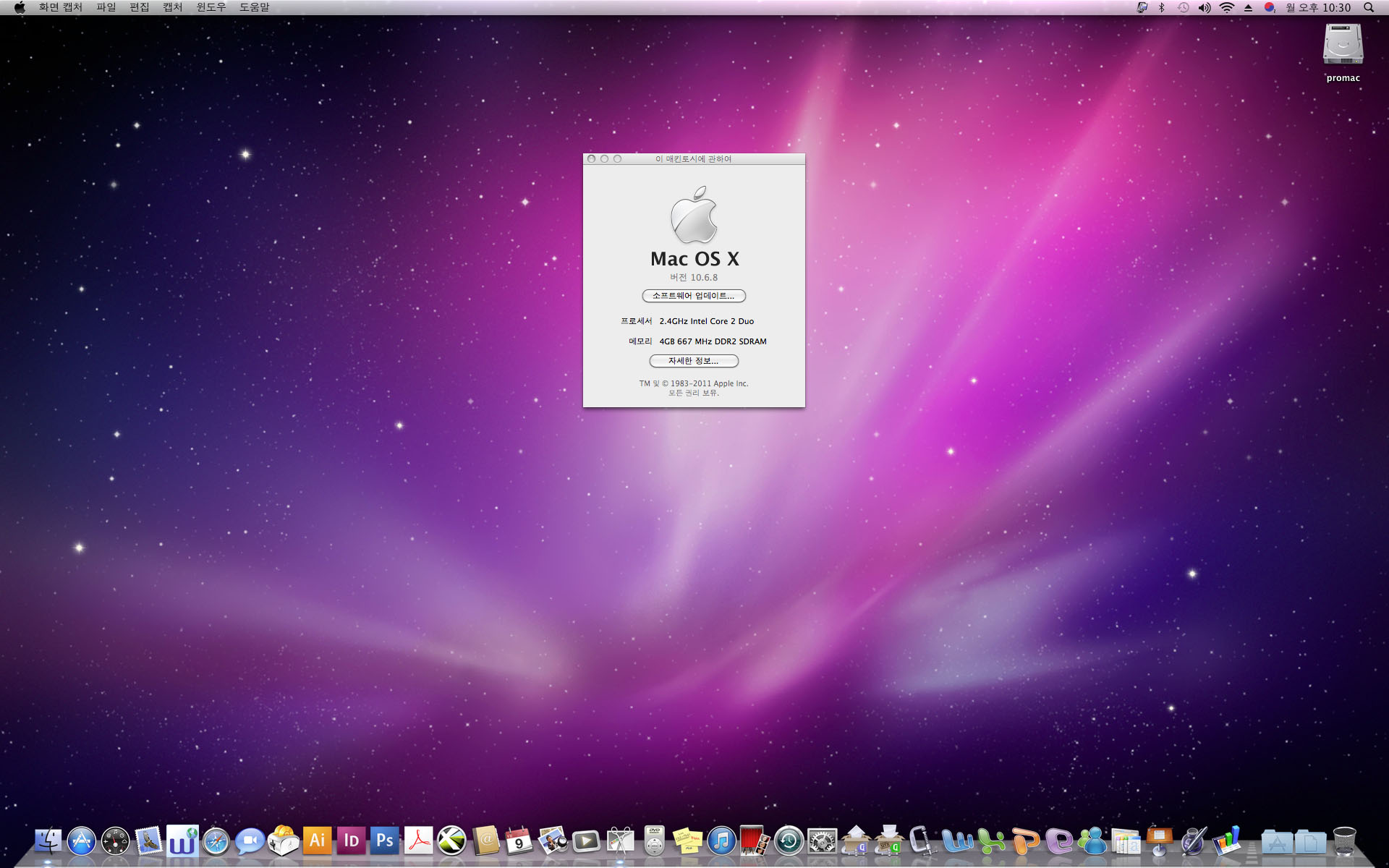Viewport: 1389px width, 868px height.
Task: Open the Bluetooth status menu
Action: pyautogui.click(x=1162, y=7)
